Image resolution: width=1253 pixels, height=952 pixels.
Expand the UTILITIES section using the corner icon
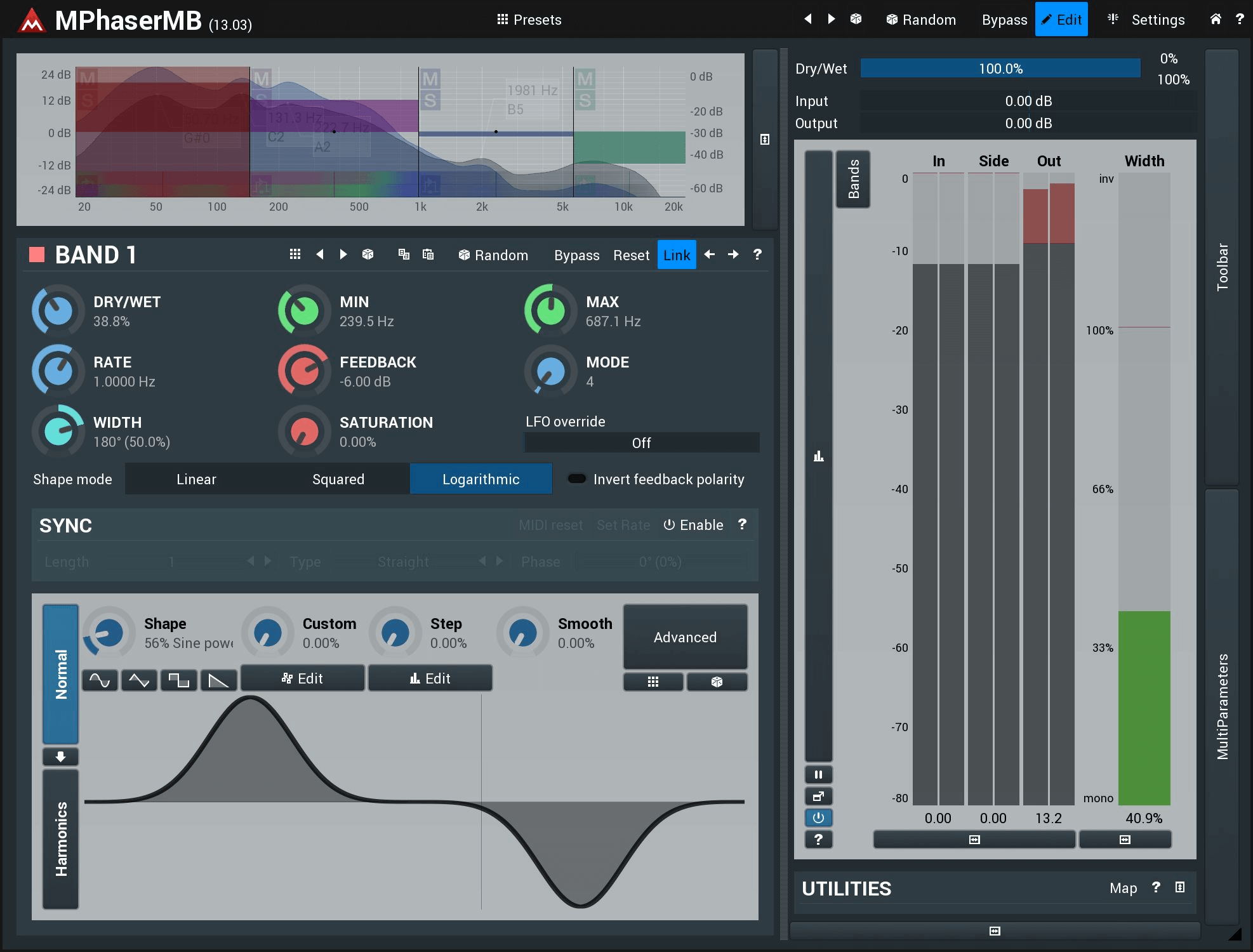[1179, 887]
